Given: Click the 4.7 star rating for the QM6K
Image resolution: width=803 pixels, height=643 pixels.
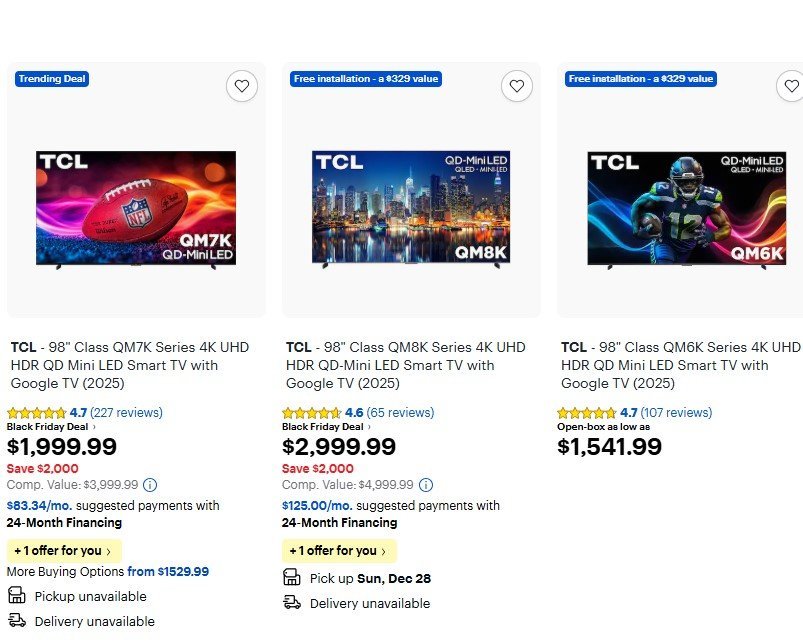Looking at the screenshot, I should [x=587, y=412].
